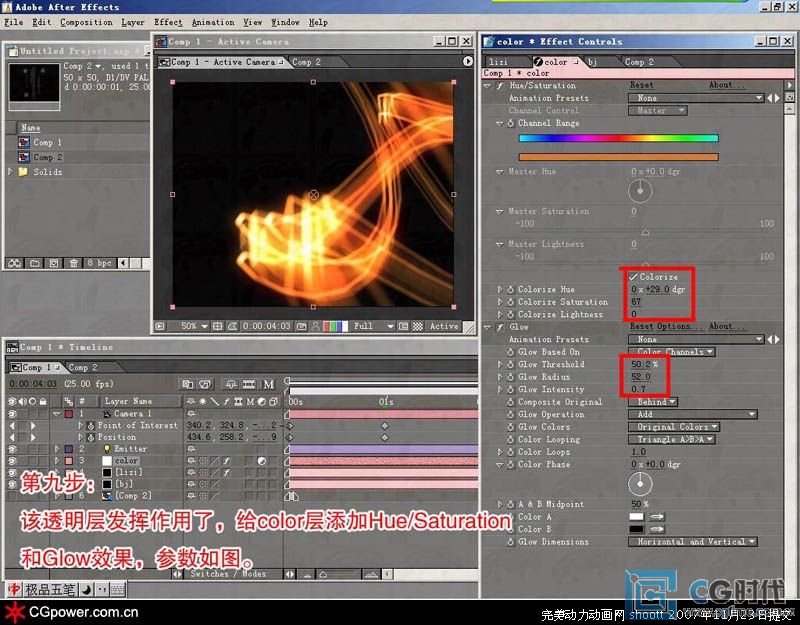Click the mask visibility icon beside zoom percentage
Image resolution: width=800 pixels, height=625 pixels.
(232, 326)
